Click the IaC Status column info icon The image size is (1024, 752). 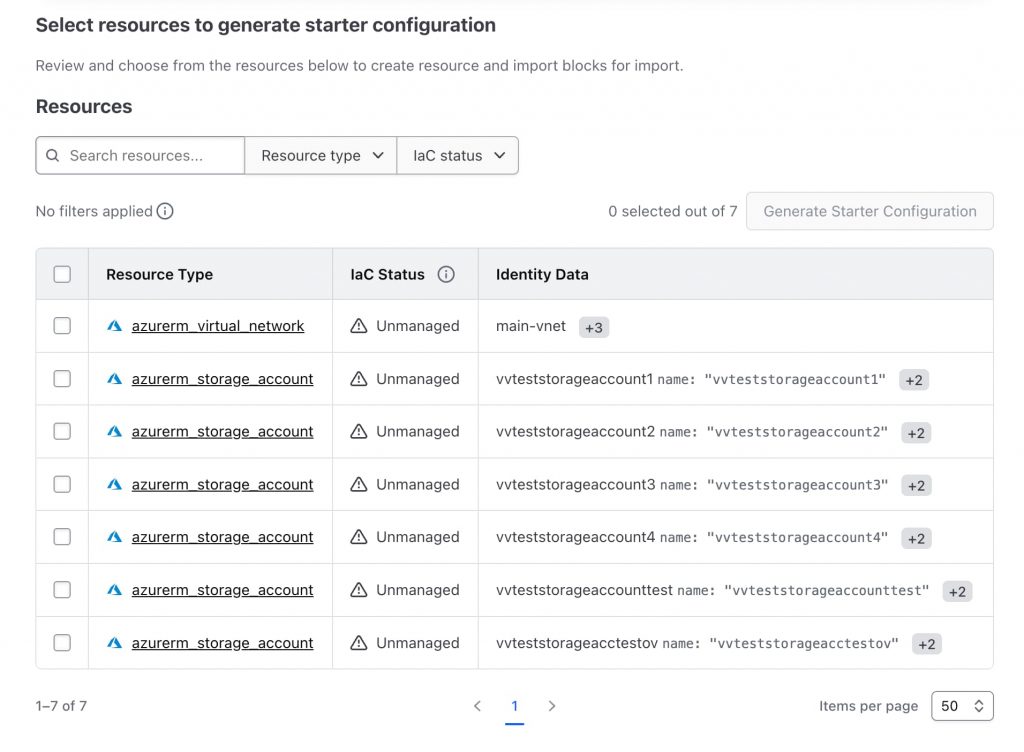[x=446, y=274]
